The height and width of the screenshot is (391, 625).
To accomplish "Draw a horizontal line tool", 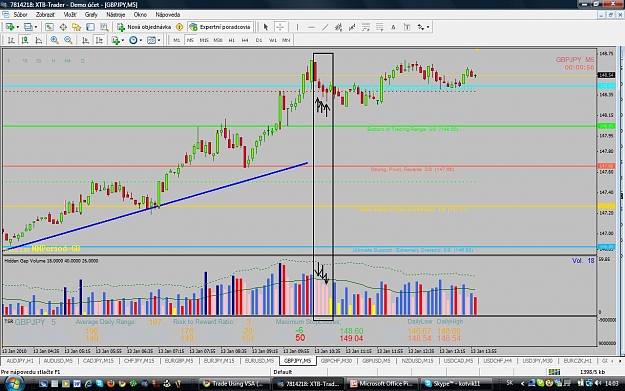I will pos(311,27).
